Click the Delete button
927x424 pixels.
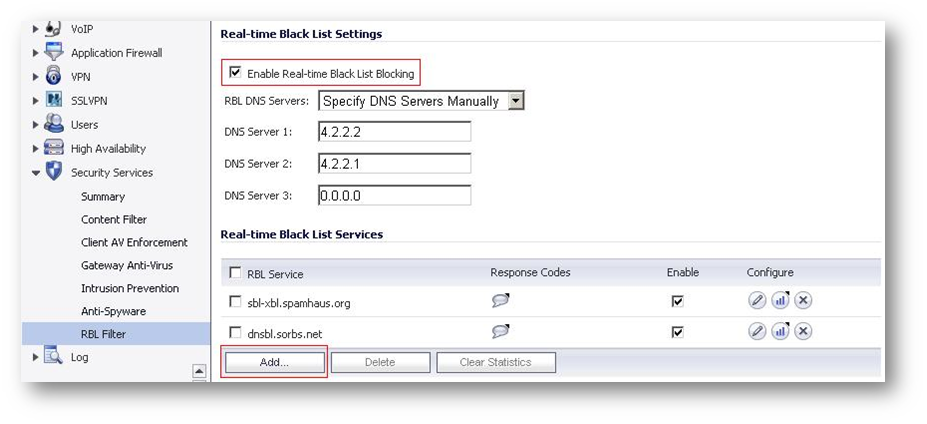[380, 362]
